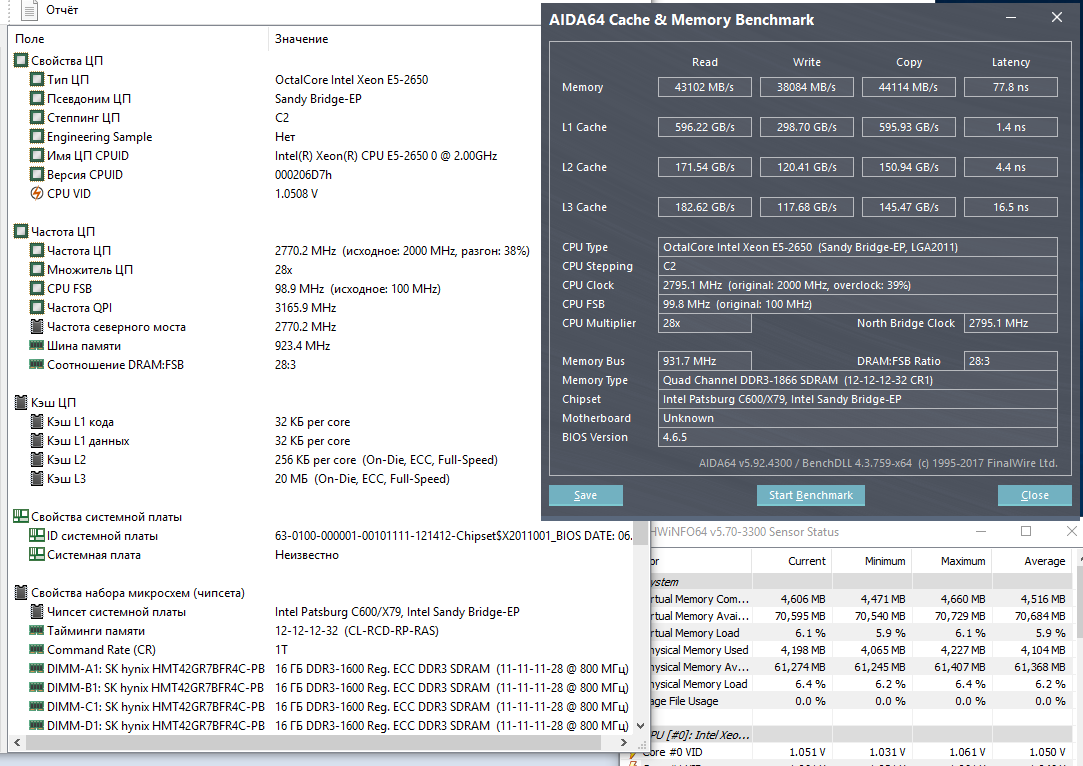Click the CPU VID lightning icon

(x=37, y=193)
